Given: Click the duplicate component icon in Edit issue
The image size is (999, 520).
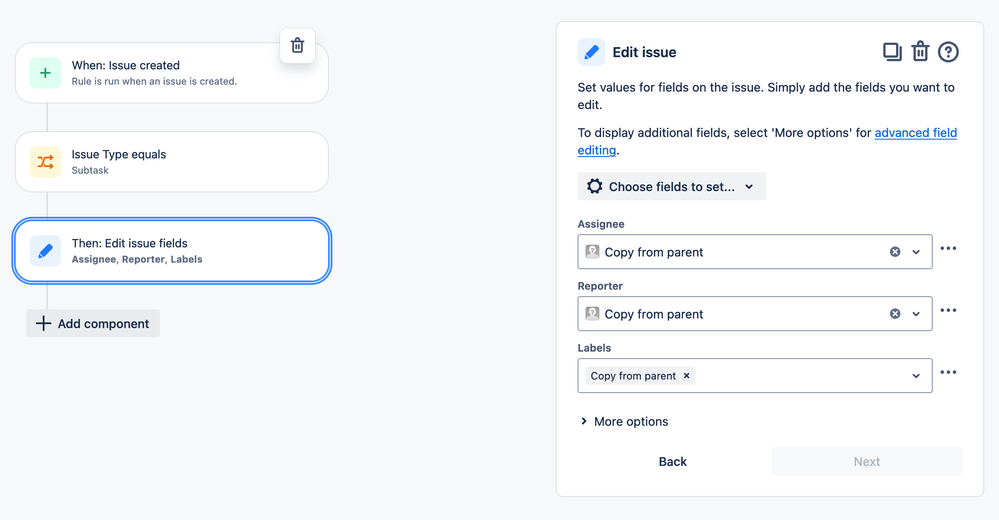Looking at the screenshot, I should point(892,52).
